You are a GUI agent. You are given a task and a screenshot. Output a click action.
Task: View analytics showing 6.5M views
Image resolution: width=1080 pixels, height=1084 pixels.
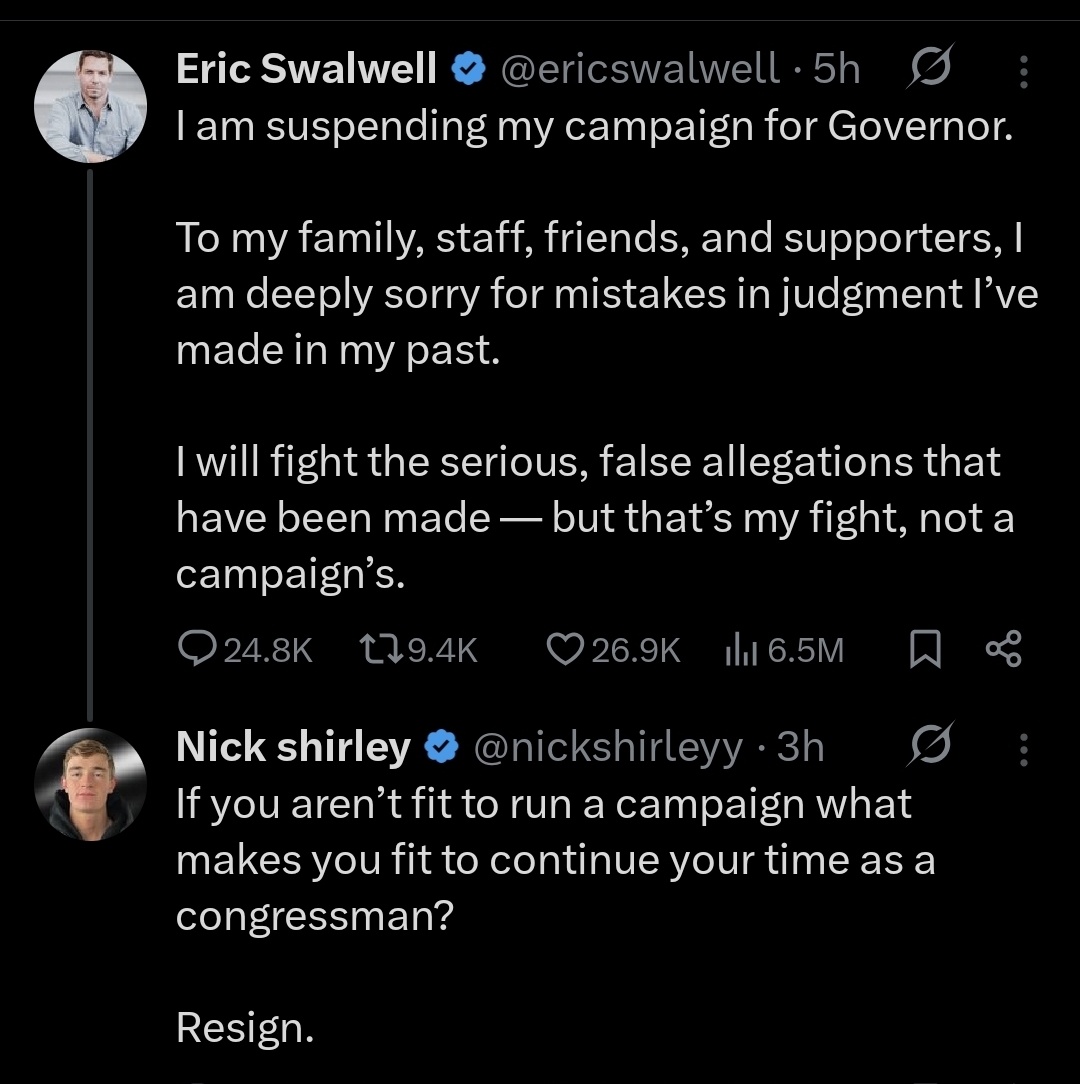coord(738,651)
